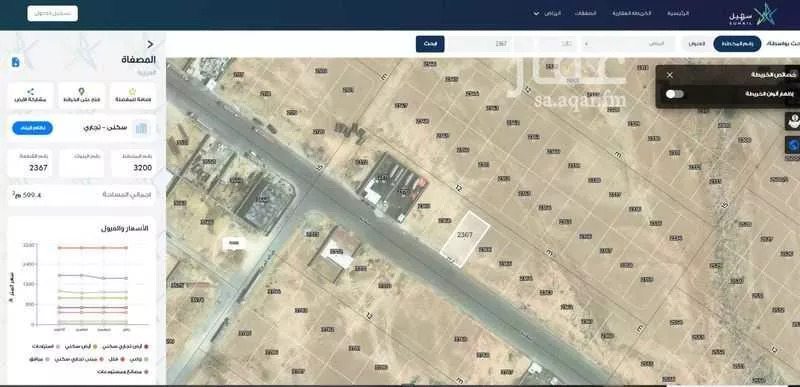Click the parcel number card showing 2367
Viewport: 800px width, 387px height.
click(x=30, y=163)
